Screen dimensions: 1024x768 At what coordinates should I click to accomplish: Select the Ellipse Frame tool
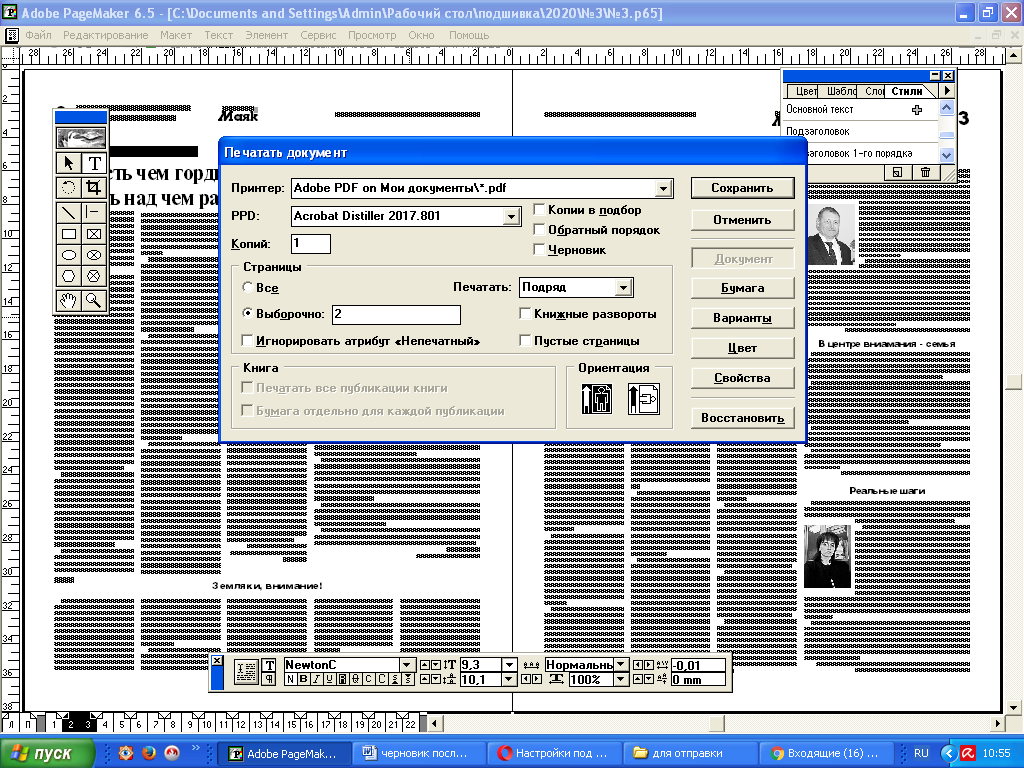94,255
